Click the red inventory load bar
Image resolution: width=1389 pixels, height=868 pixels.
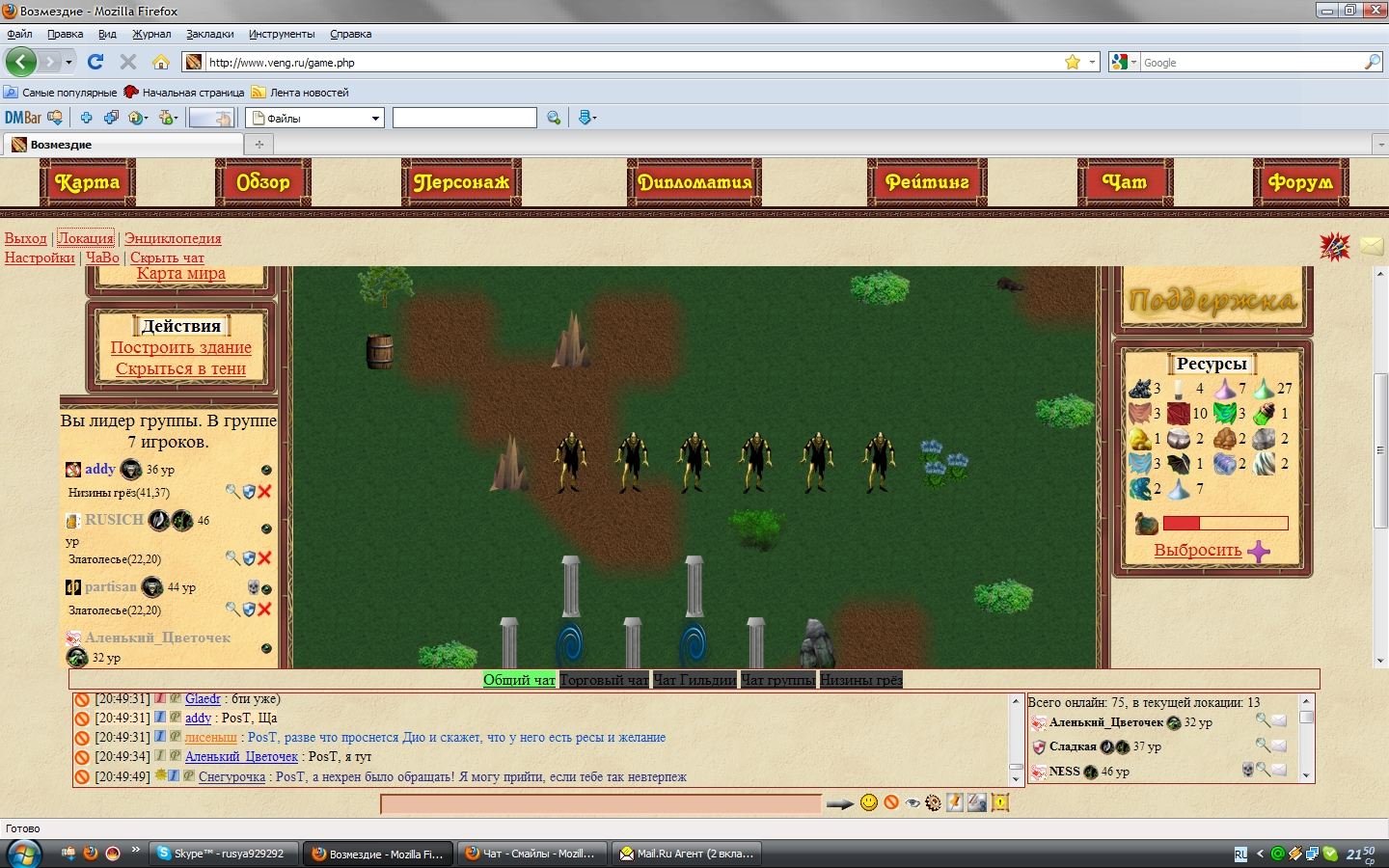coord(1225,524)
